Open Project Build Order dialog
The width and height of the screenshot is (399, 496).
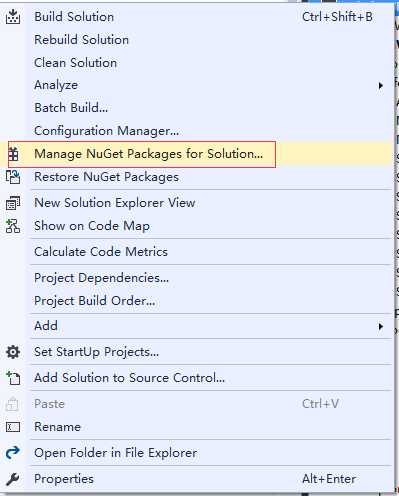pos(95,301)
